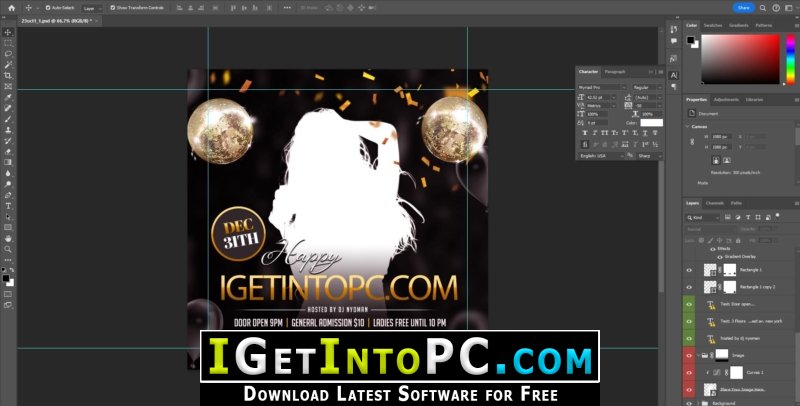Screen dimensions: 800x406
Task: Open the Sharp anti-aliasing dropdown
Action: (649, 156)
